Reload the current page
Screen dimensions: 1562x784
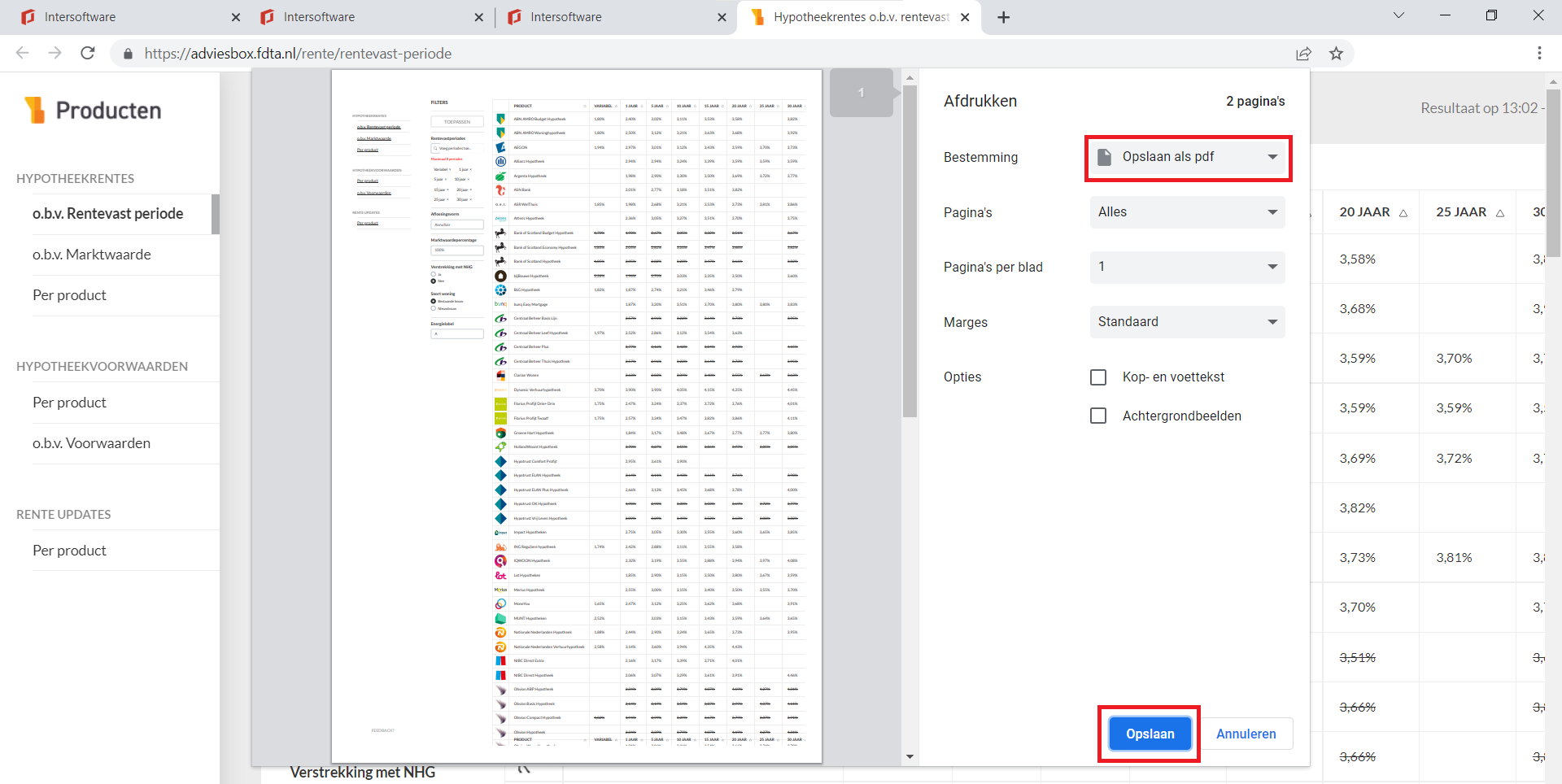click(88, 53)
